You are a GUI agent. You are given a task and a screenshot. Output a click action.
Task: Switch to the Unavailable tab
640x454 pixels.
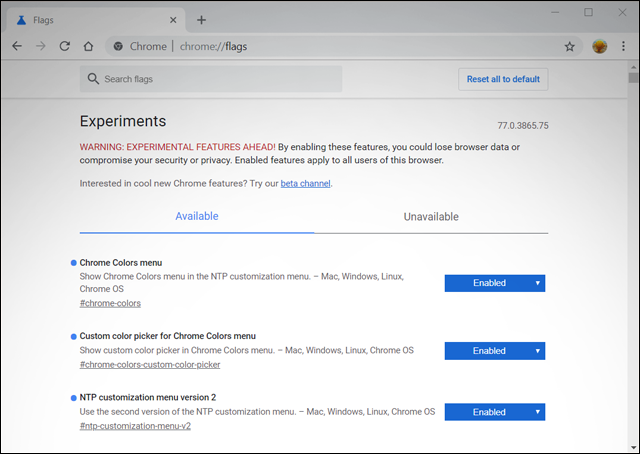(x=431, y=216)
